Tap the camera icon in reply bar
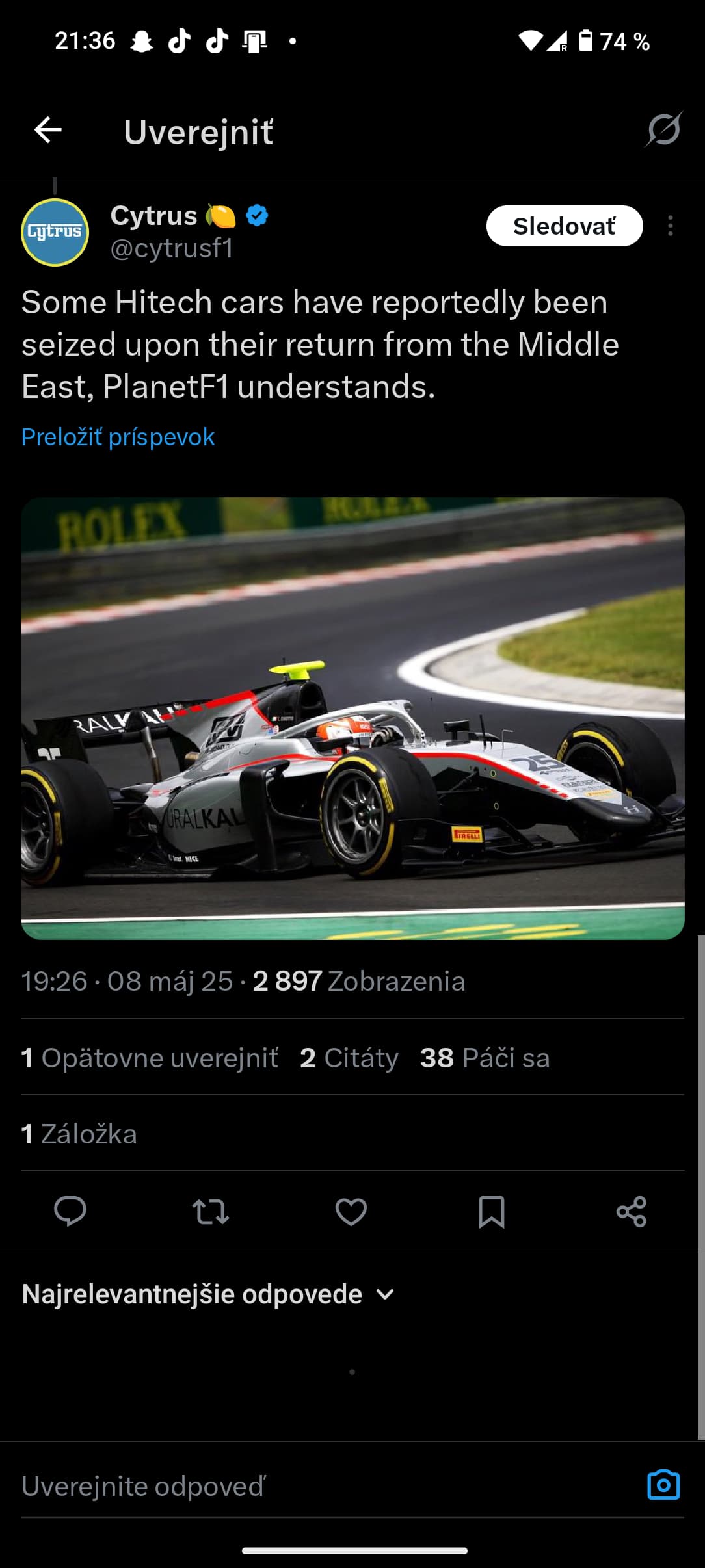The image size is (705, 1568). (663, 1485)
